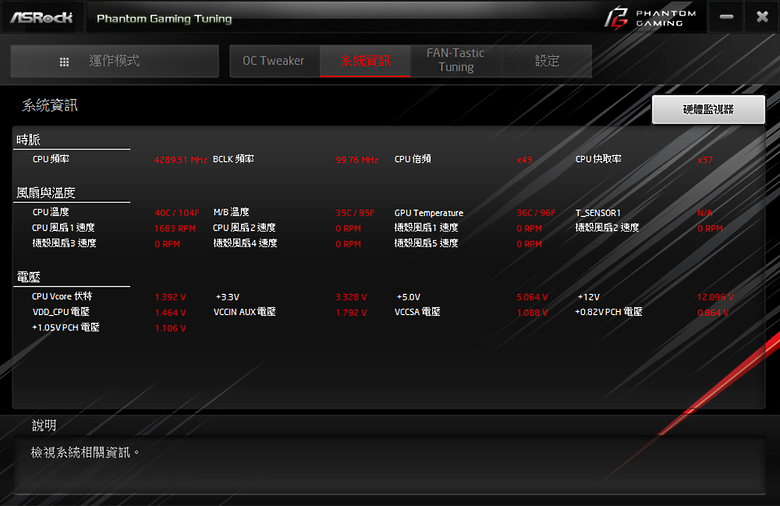Click the GPU temperature value 36C / 96F
780x506 pixels.
(x=536, y=213)
